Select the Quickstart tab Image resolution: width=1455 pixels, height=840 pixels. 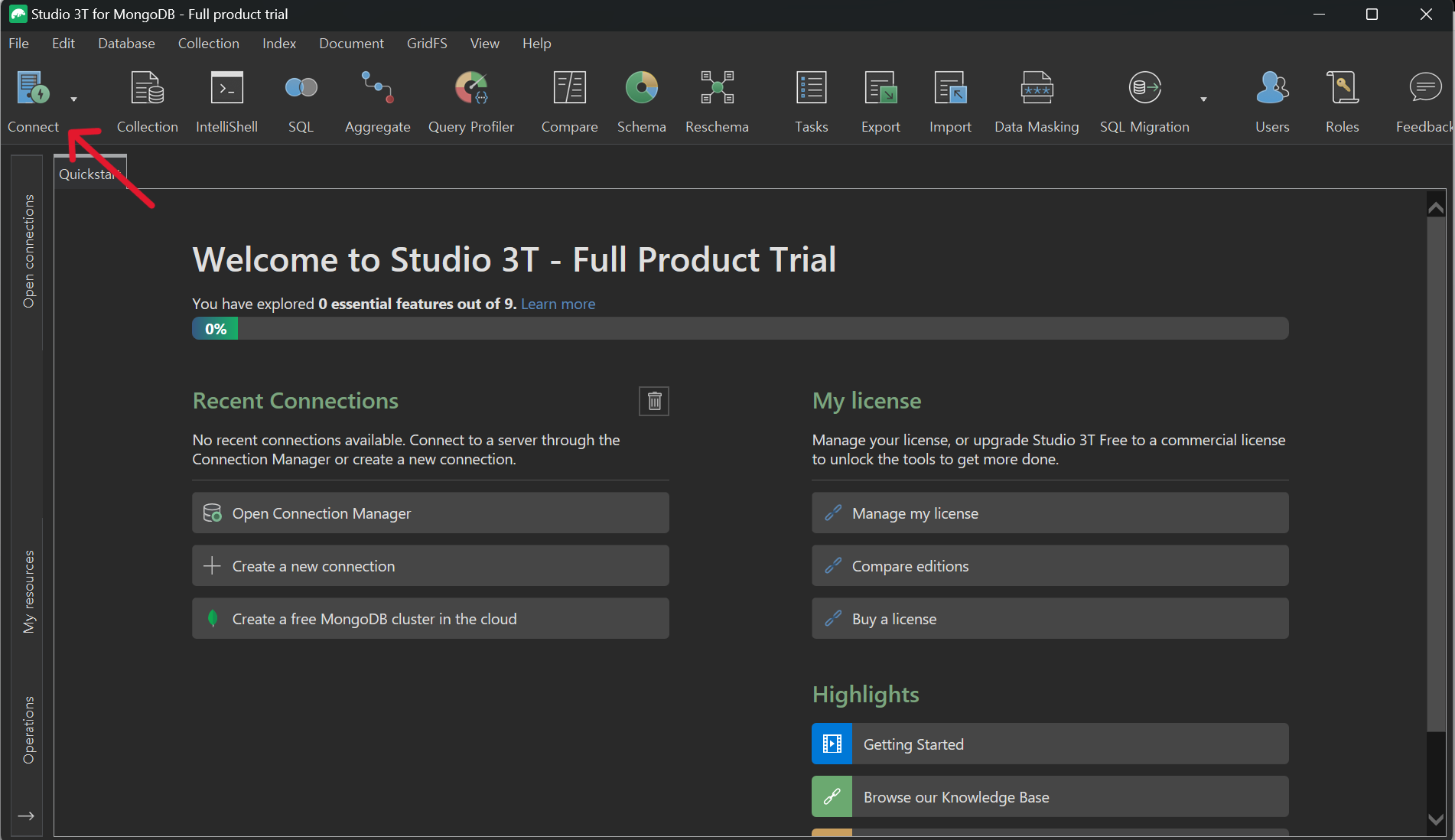pyautogui.click(x=90, y=174)
